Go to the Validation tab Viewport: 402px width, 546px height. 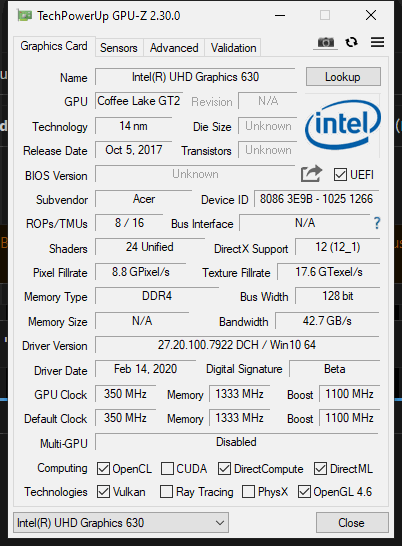pyautogui.click(x=233, y=48)
